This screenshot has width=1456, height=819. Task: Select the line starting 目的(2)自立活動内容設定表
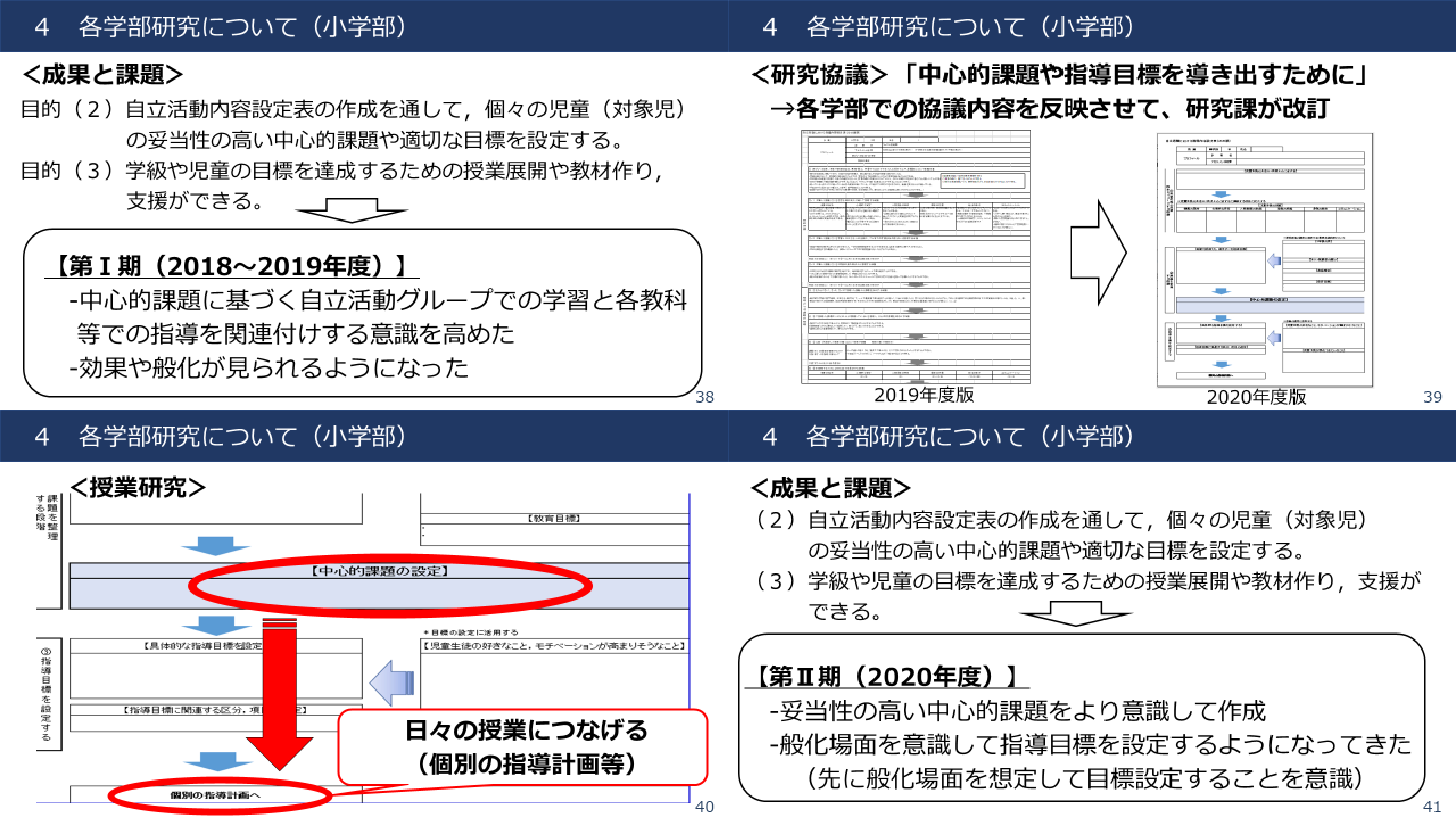tap(354, 110)
